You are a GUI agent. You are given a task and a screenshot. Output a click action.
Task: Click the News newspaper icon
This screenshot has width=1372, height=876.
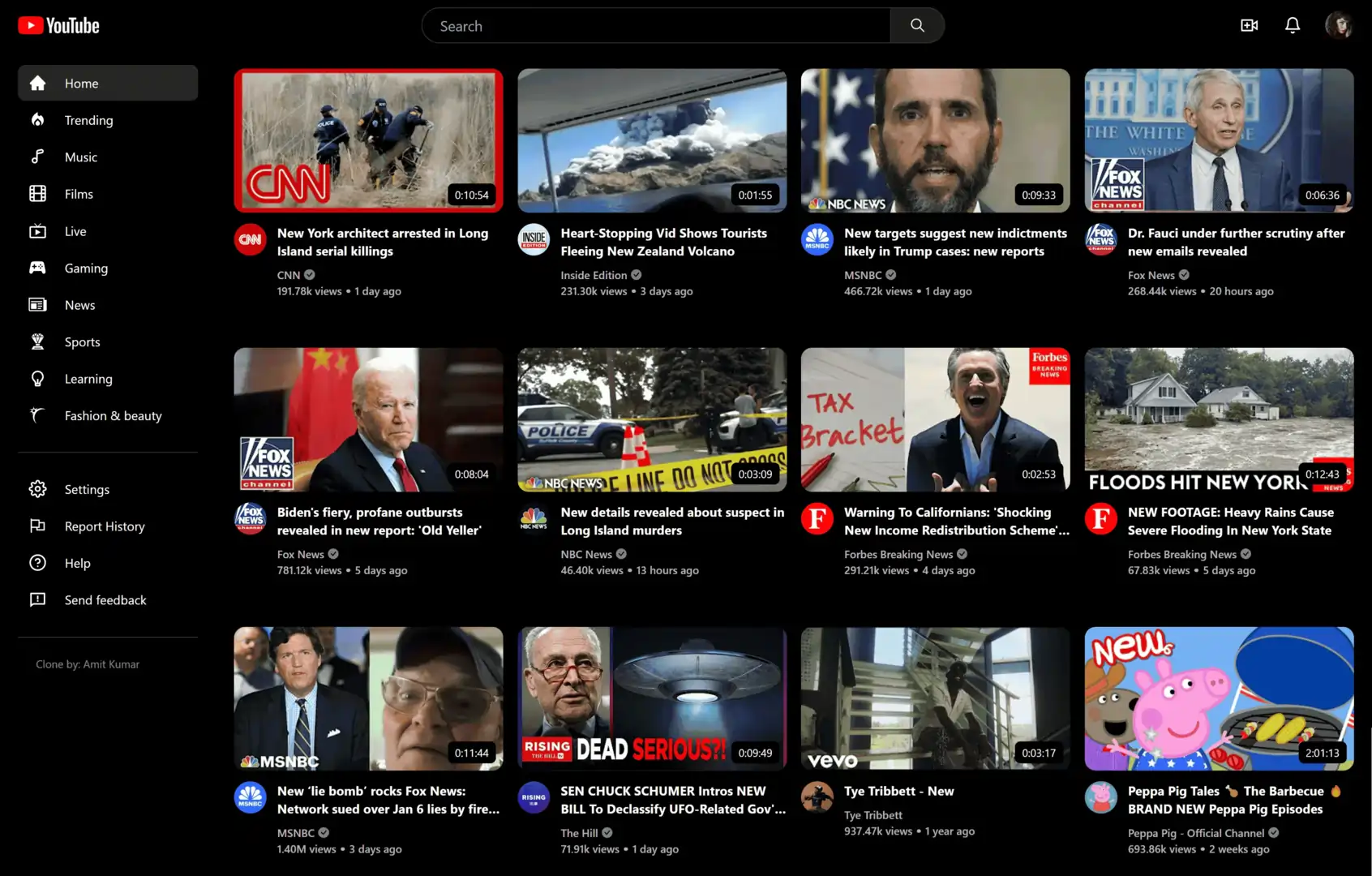click(37, 305)
